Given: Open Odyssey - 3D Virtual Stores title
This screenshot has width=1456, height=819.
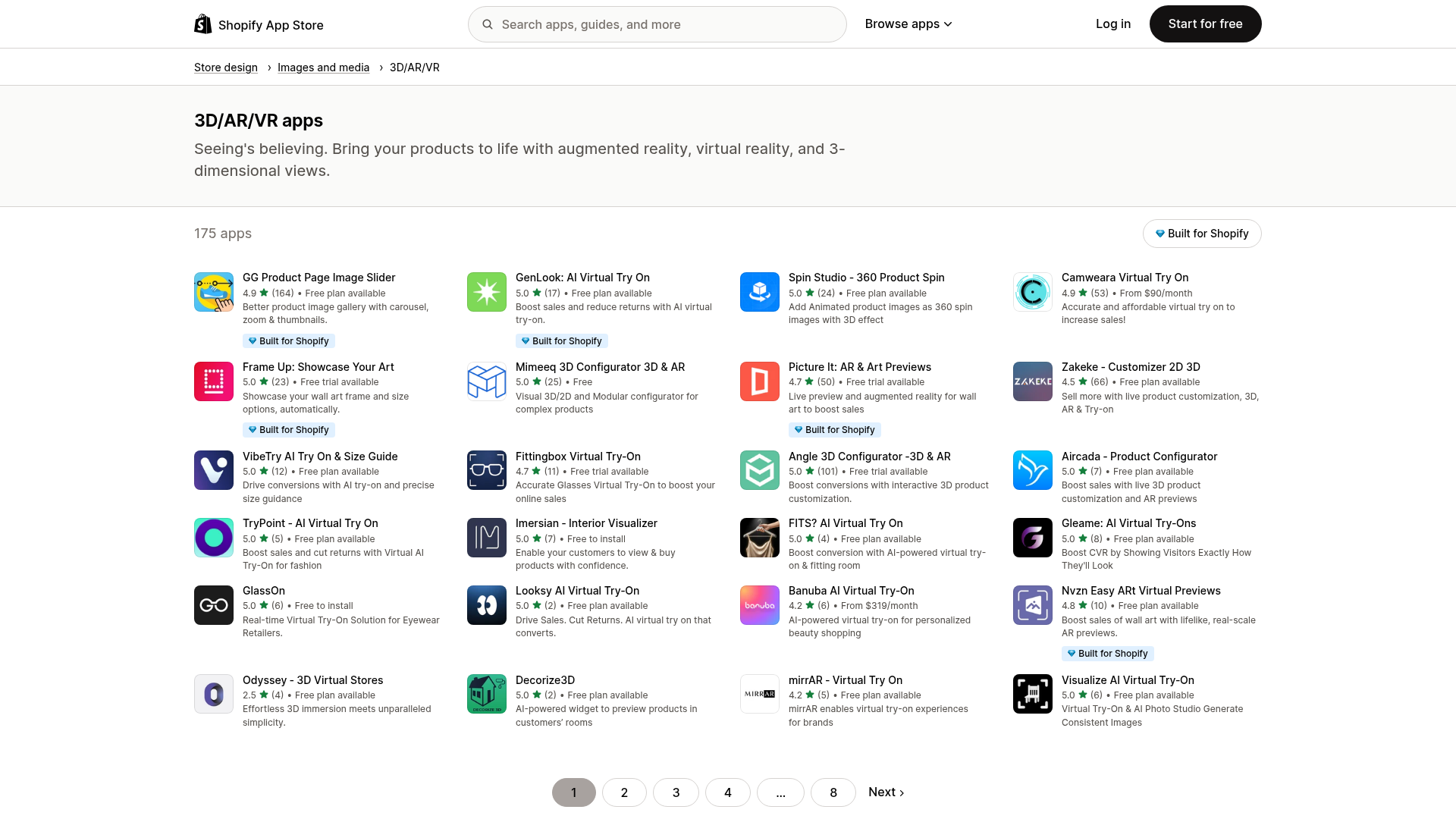Looking at the screenshot, I should 312,680.
